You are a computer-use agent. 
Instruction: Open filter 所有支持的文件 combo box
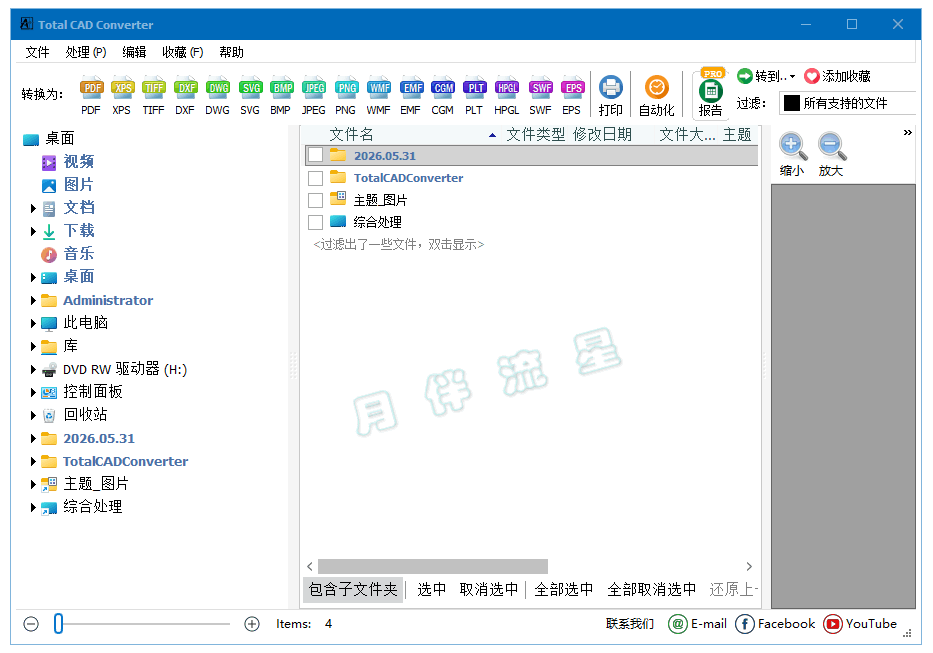pos(847,103)
